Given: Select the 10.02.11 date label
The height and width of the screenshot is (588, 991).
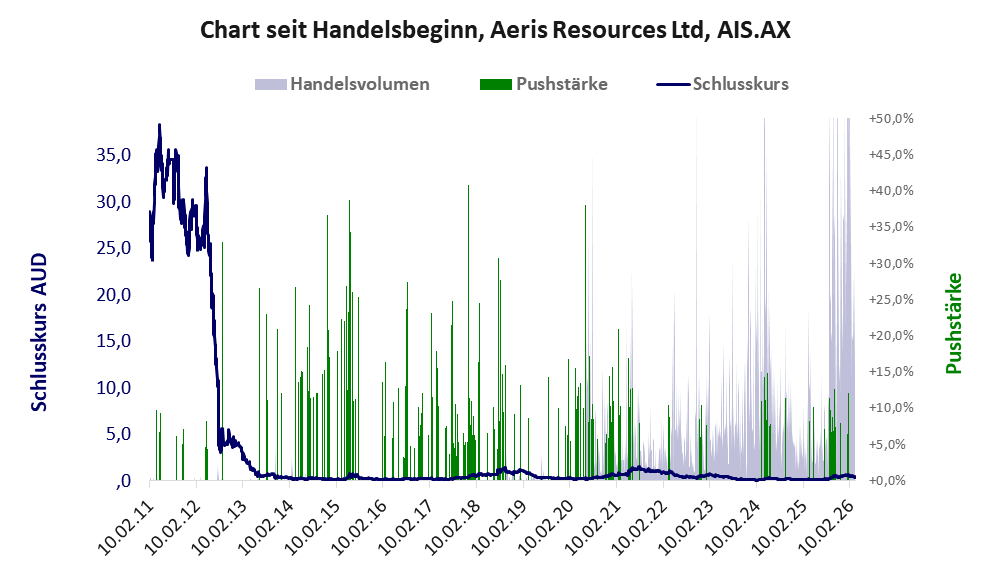Looking at the screenshot, I should tap(130, 522).
